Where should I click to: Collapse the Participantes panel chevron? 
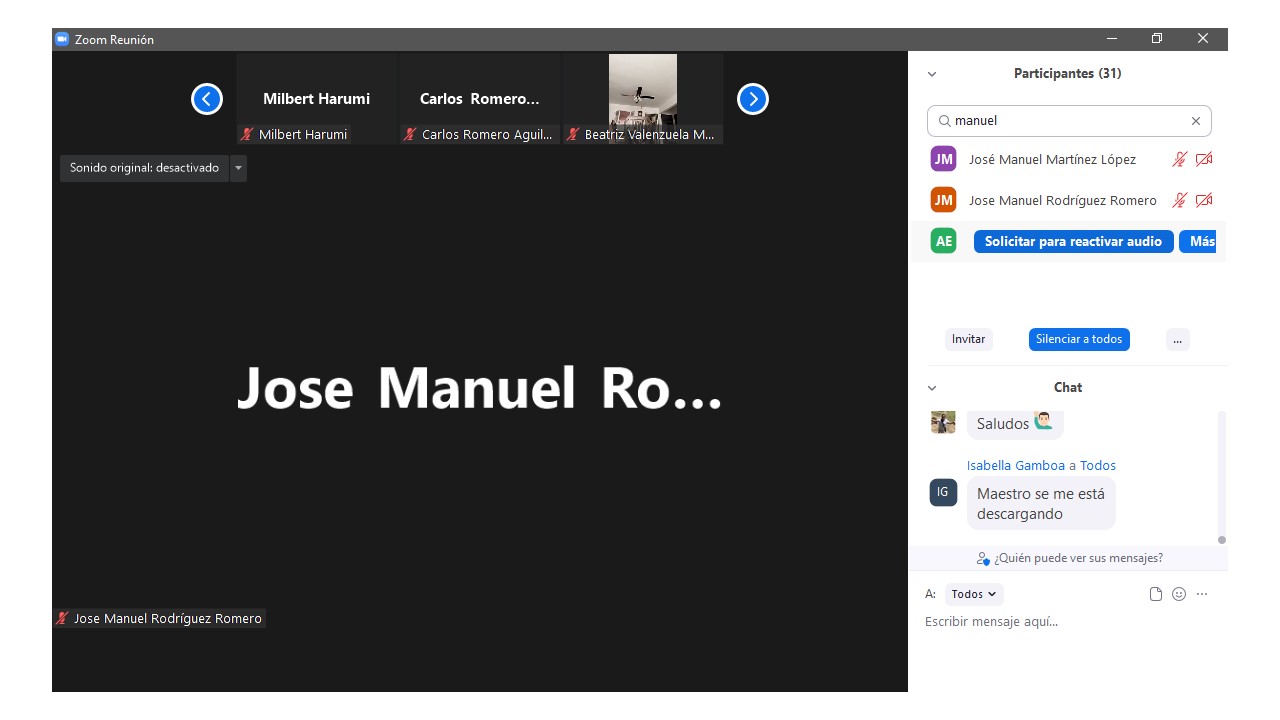(x=932, y=74)
